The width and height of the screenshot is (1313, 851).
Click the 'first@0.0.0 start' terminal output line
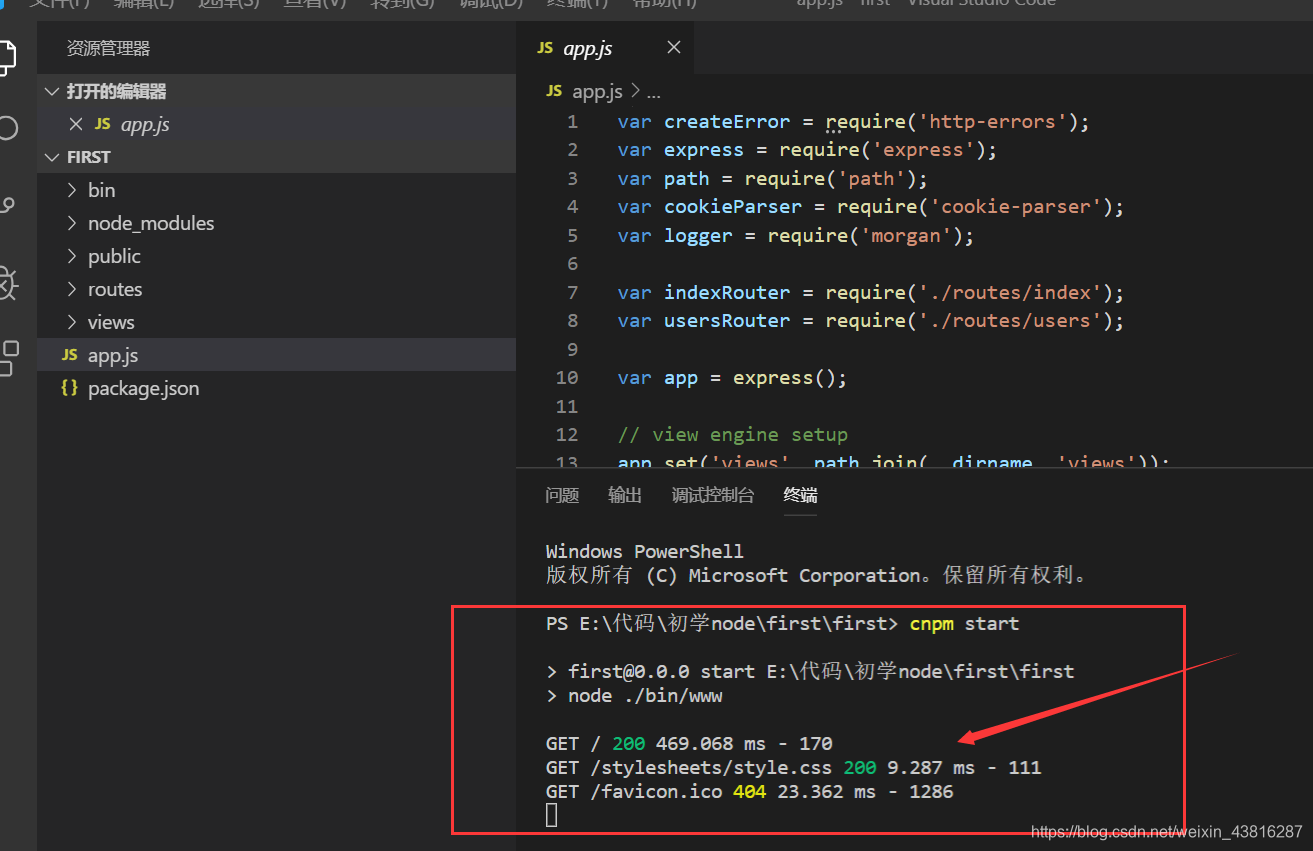click(x=810, y=672)
